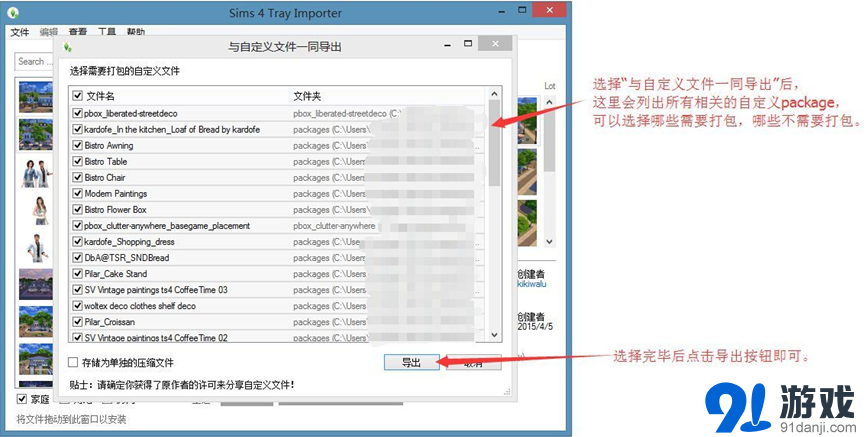Screen dimensions: 868x437
Task: Select Bistro Table file name text
Action: click(106, 161)
